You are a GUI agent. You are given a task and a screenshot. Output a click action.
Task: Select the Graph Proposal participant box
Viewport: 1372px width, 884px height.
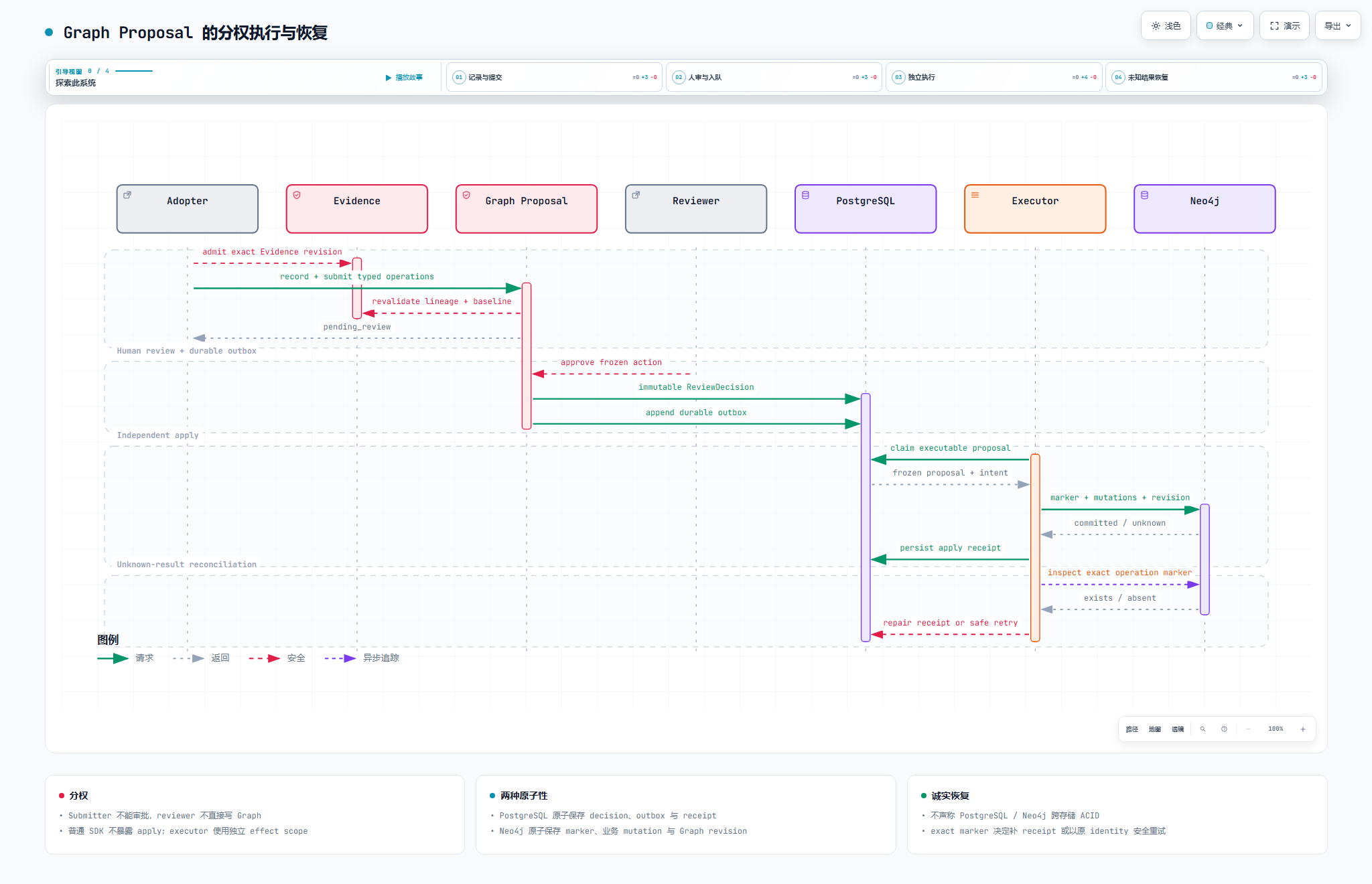527,209
